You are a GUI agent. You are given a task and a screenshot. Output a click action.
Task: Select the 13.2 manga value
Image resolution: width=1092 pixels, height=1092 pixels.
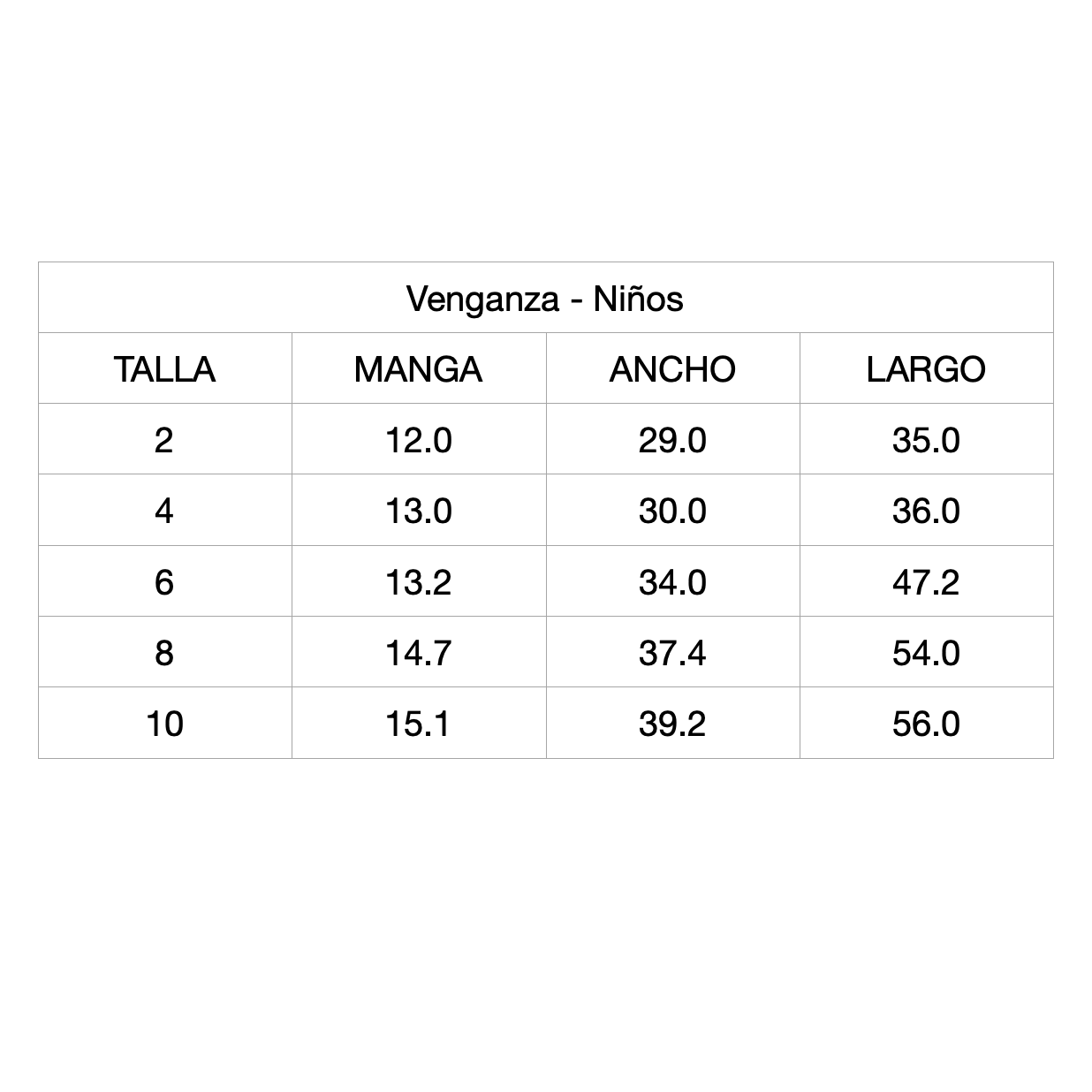[418, 582]
